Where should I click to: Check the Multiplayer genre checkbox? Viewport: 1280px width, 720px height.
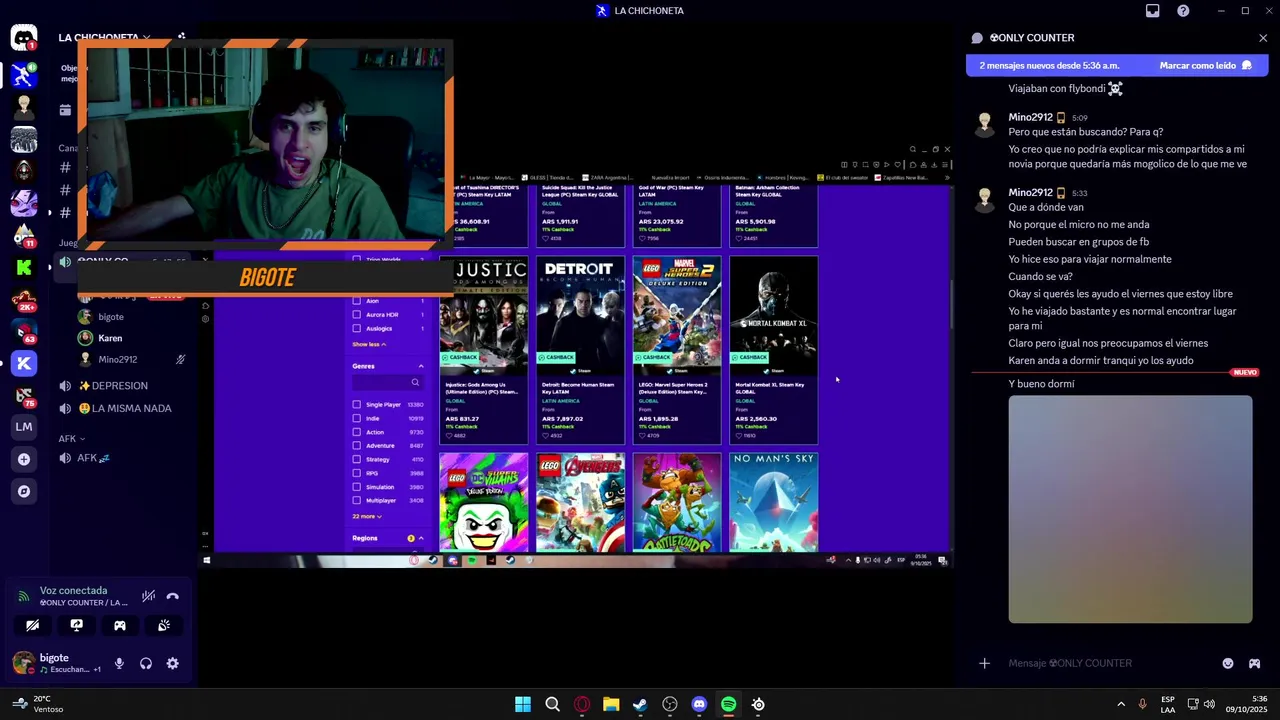click(357, 500)
